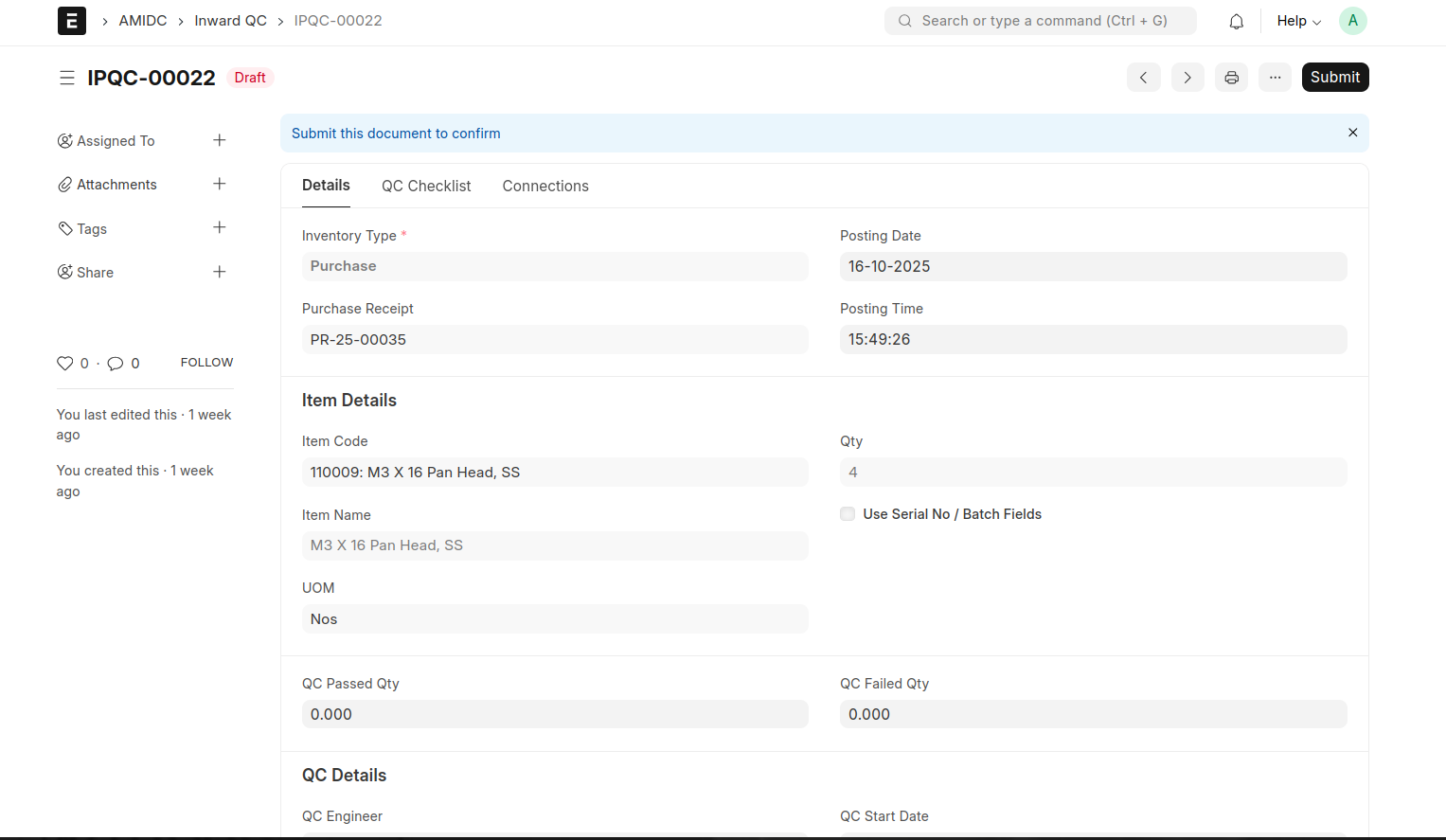Image resolution: width=1446 pixels, height=840 pixels.
Task: Enable Use Serial No / Batch Fields
Action: (848, 514)
